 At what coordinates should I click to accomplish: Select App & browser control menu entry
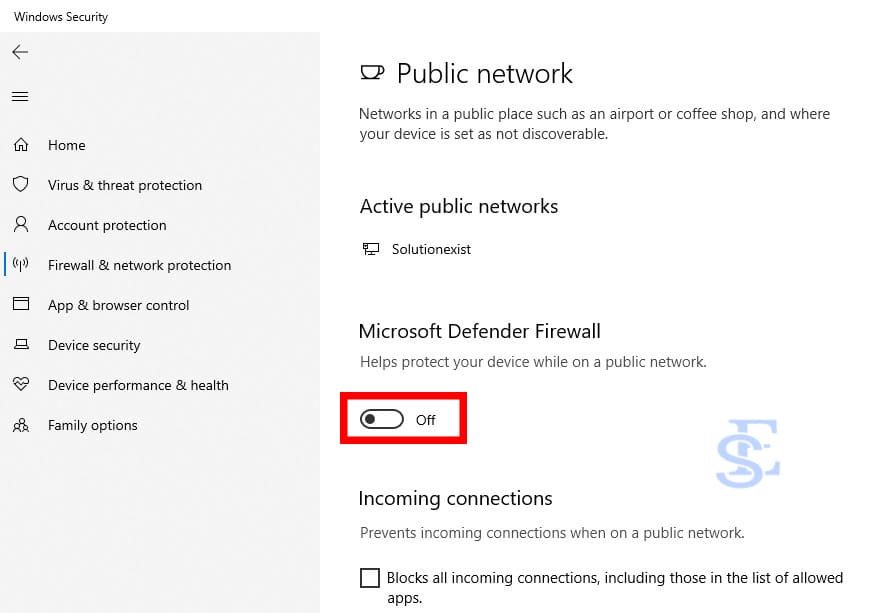(119, 305)
